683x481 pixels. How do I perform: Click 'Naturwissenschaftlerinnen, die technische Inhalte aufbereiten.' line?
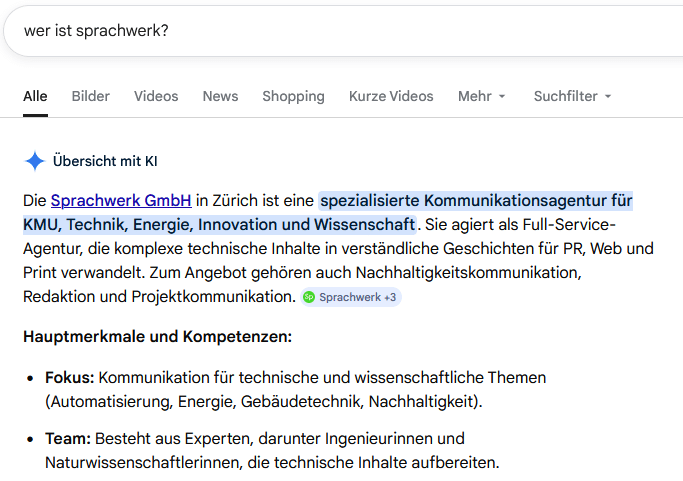click(x=272, y=463)
